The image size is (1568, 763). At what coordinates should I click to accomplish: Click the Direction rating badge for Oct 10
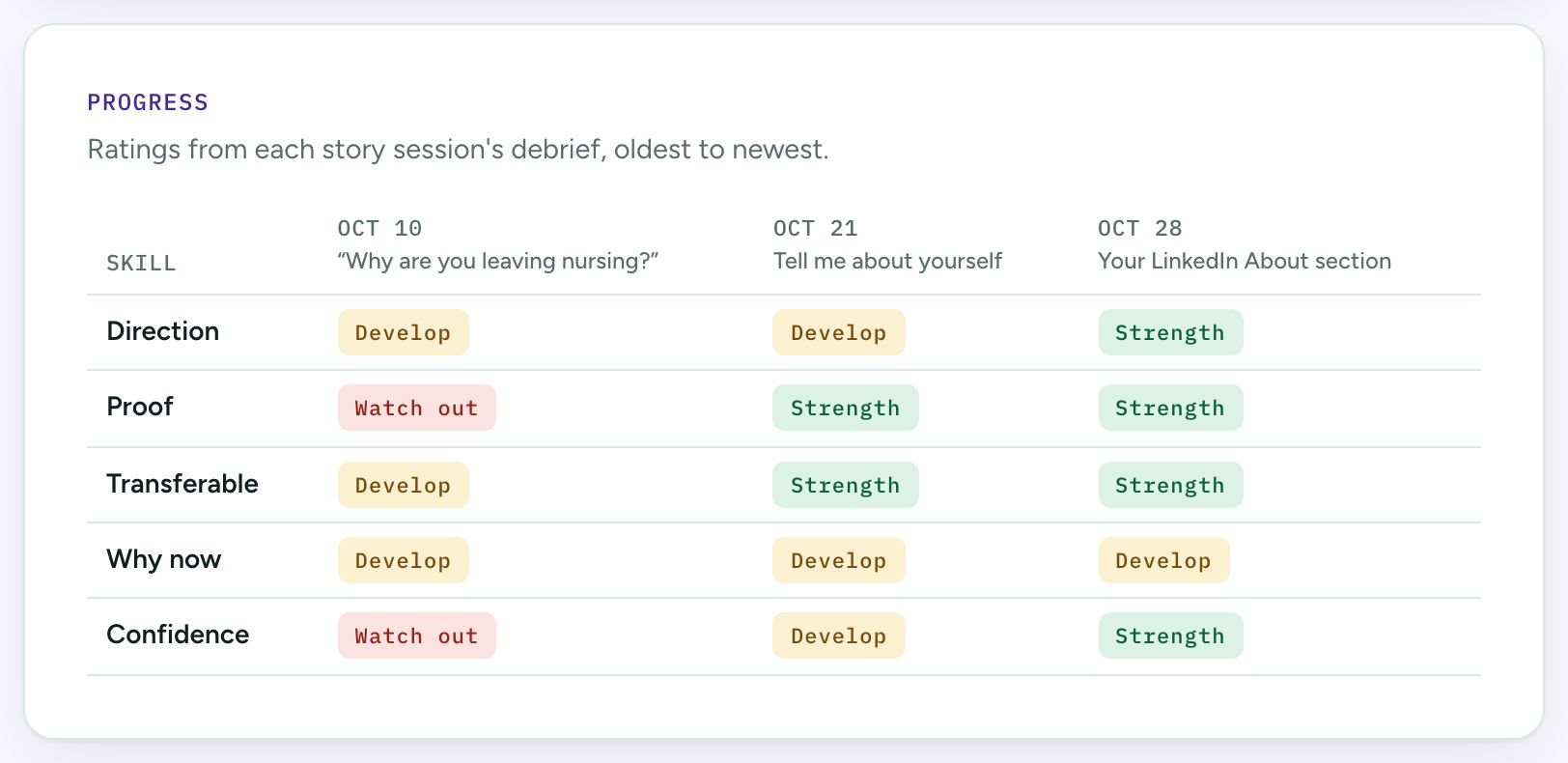point(403,332)
